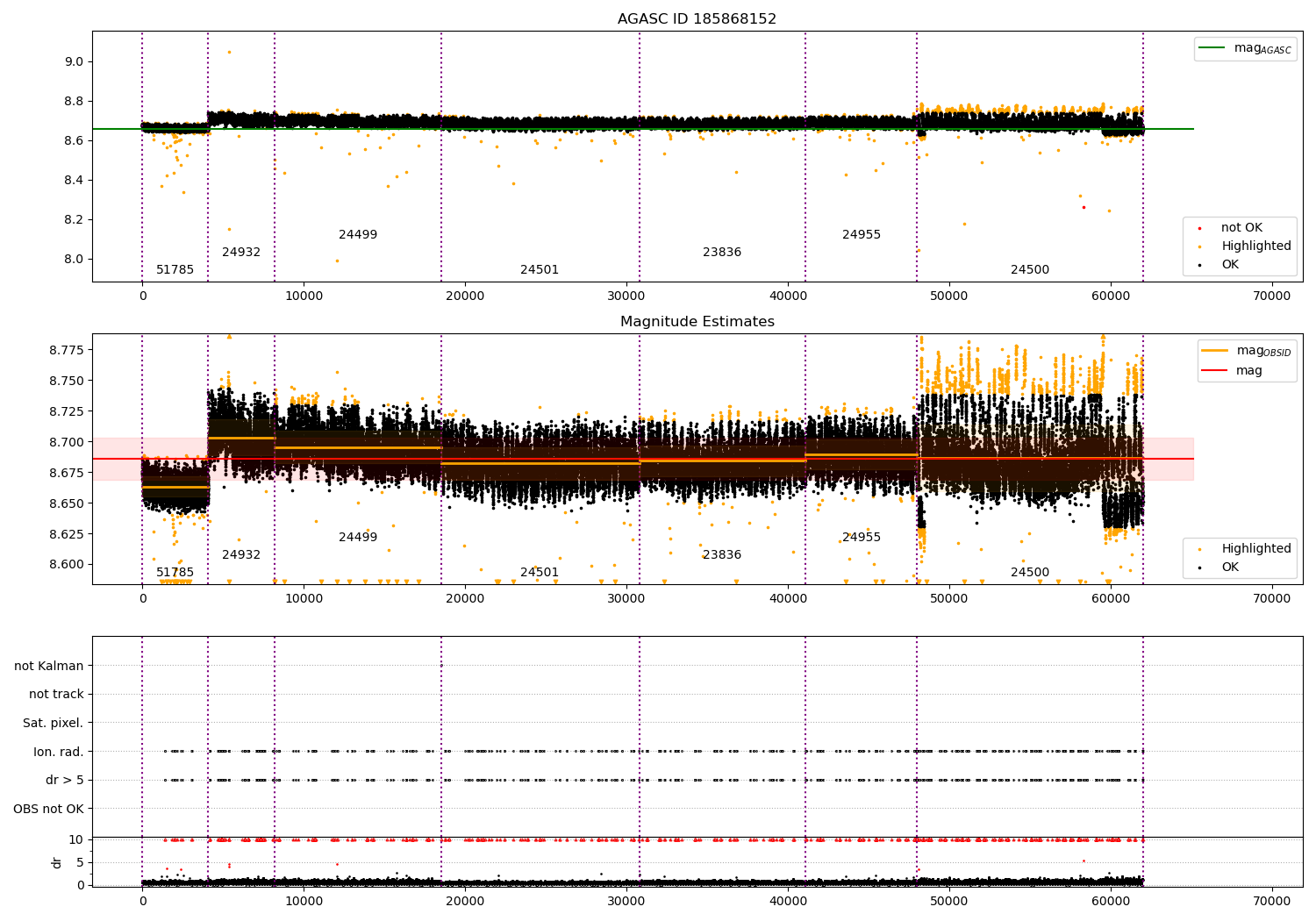
Task: Click the 9.0 y-axis tick in top plot
Action: [x=74, y=61]
